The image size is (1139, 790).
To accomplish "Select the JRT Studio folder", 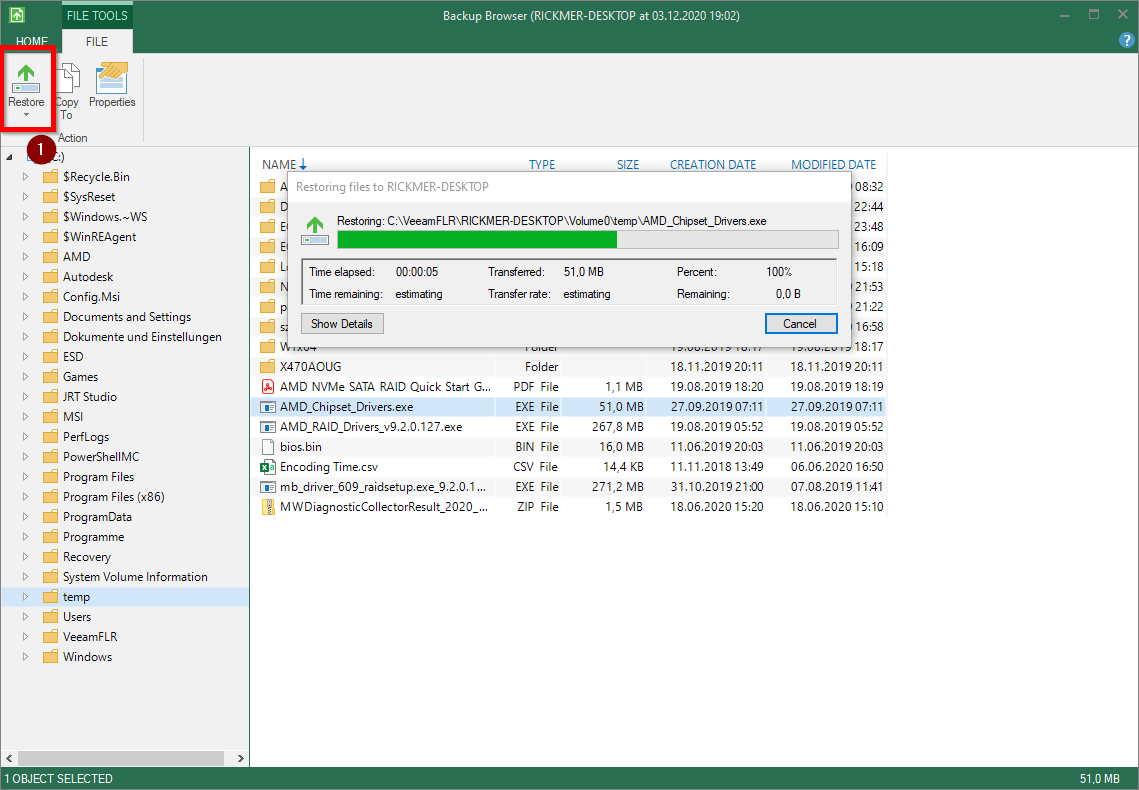I will pyautogui.click(x=89, y=396).
